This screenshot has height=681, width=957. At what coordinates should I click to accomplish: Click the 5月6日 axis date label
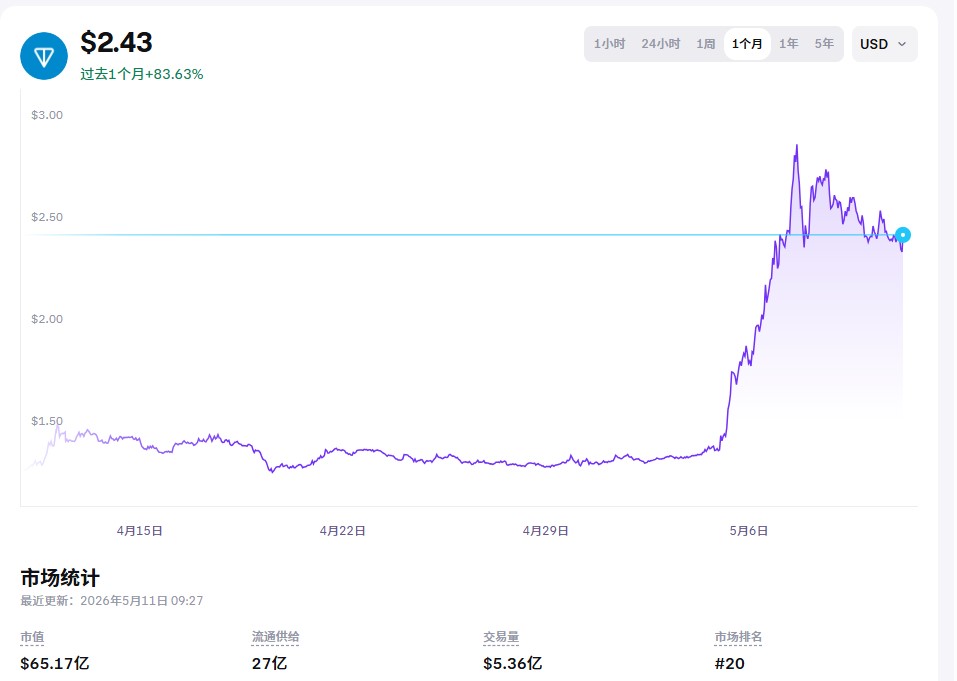coord(749,531)
